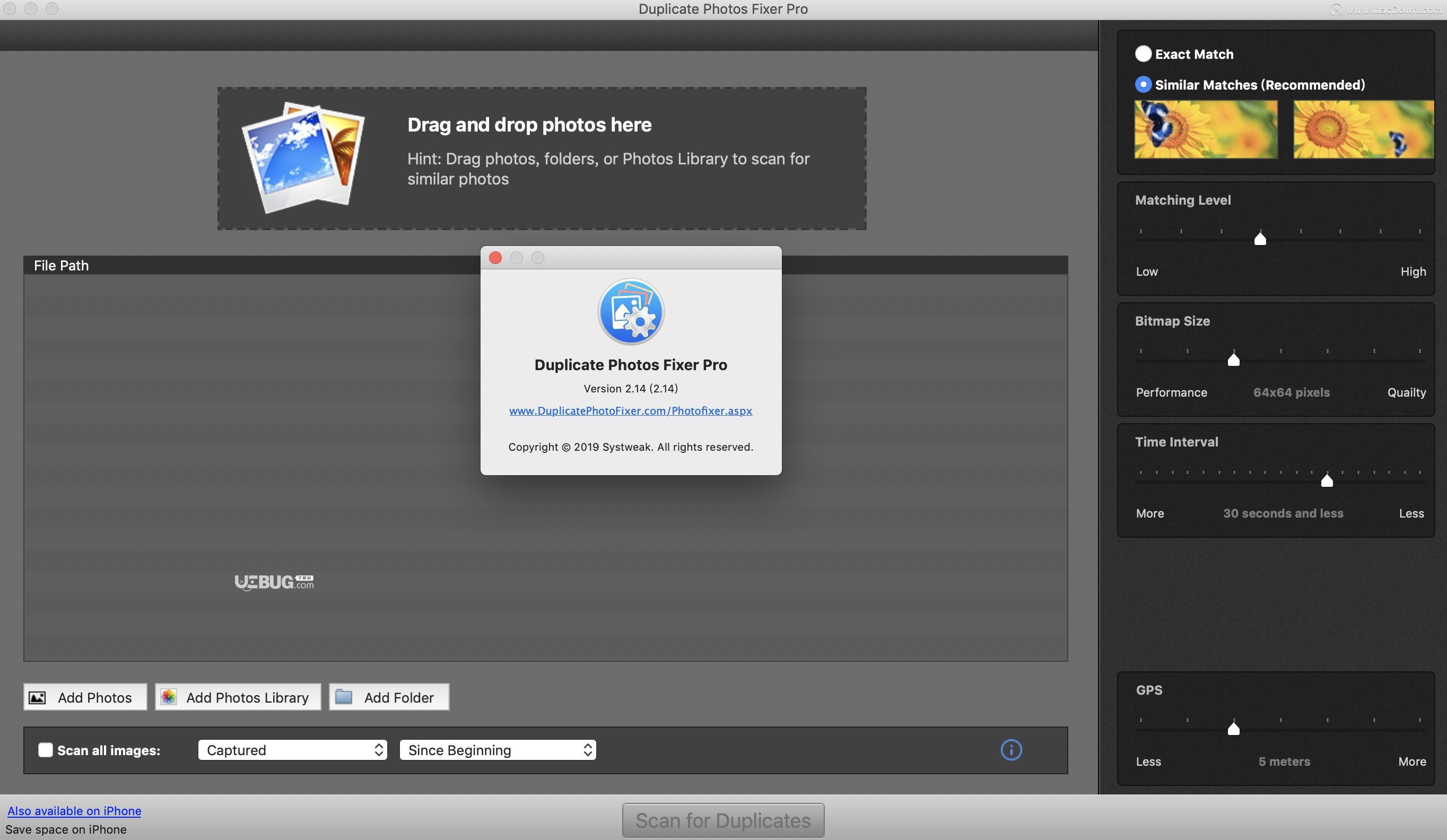Viewport: 1447px width, 840px height.
Task: Click the second sunflower sample thumbnail
Action: click(1363, 129)
